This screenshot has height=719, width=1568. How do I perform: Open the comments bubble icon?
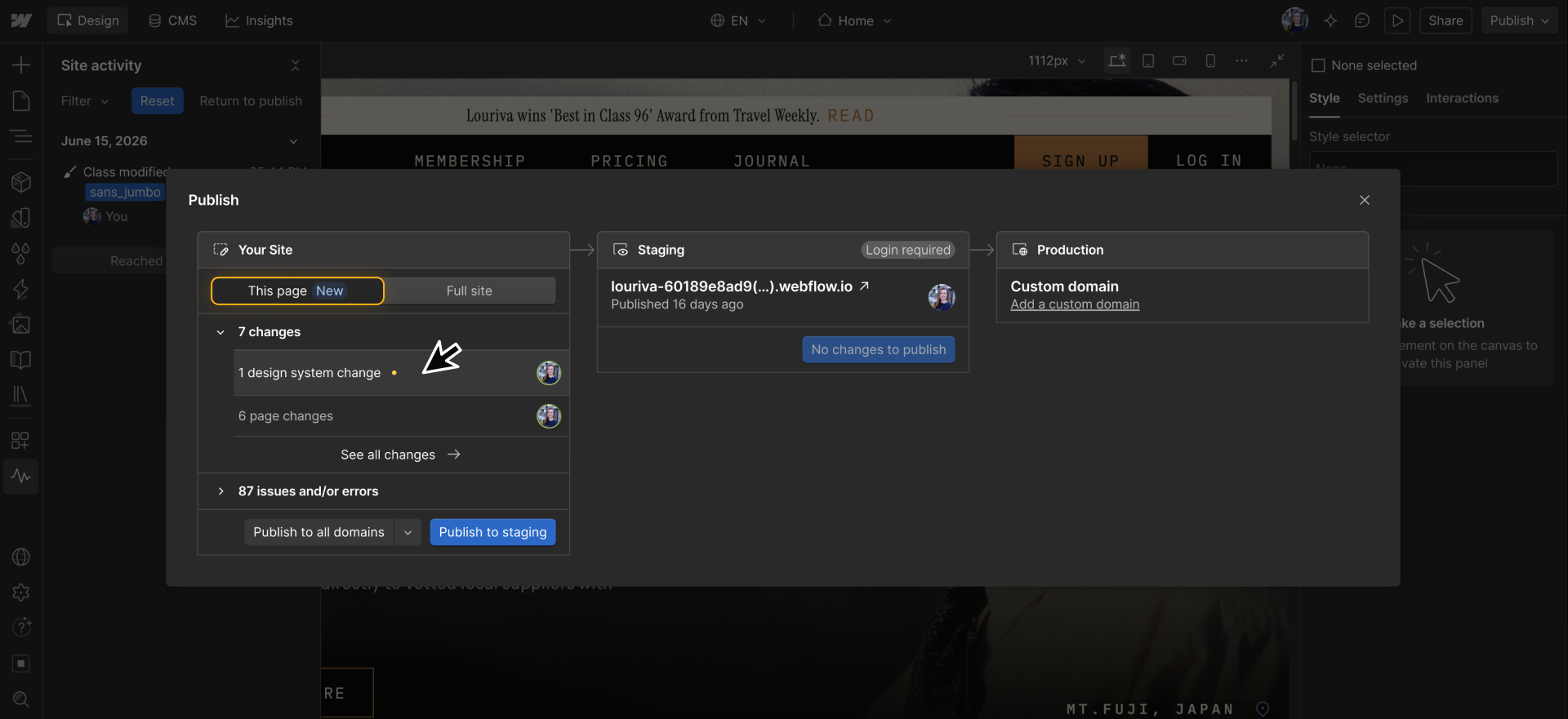click(x=1361, y=20)
